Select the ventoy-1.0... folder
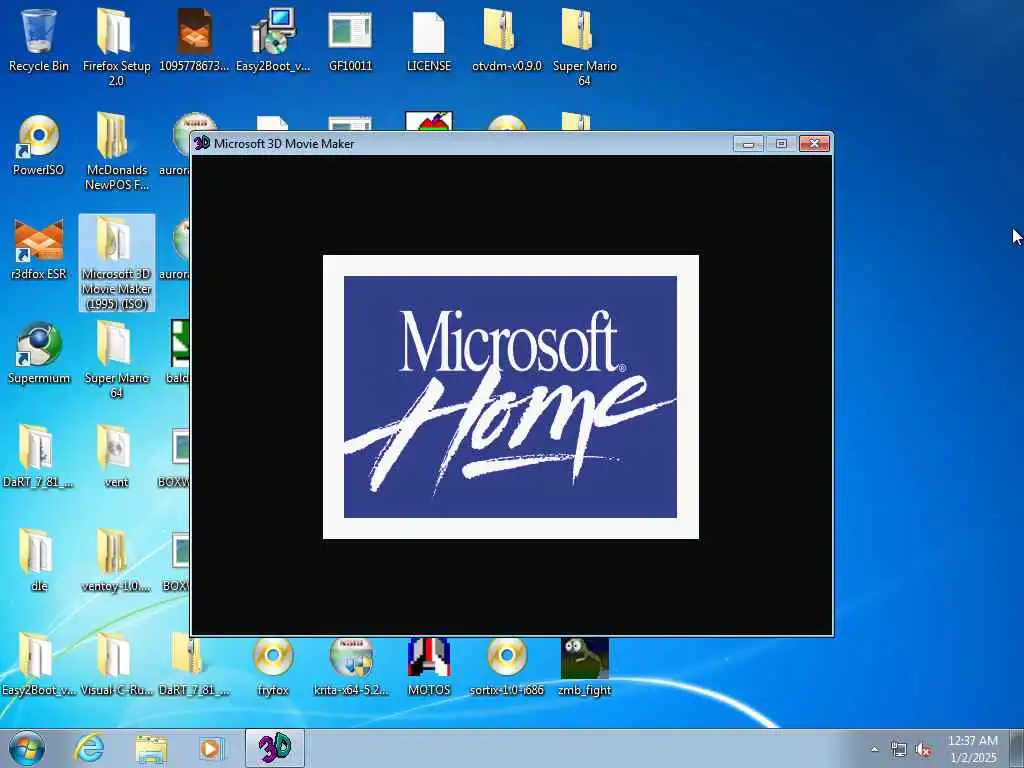Viewport: 1024px width, 768px height. tap(116, 561)
